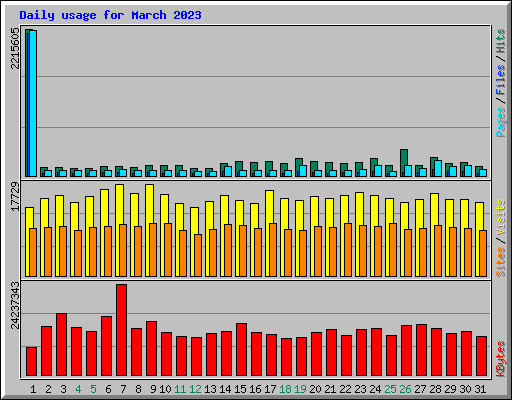Click the 'Visits' legend label
This screenshot has height=400, width=512.
coord(501,217)
